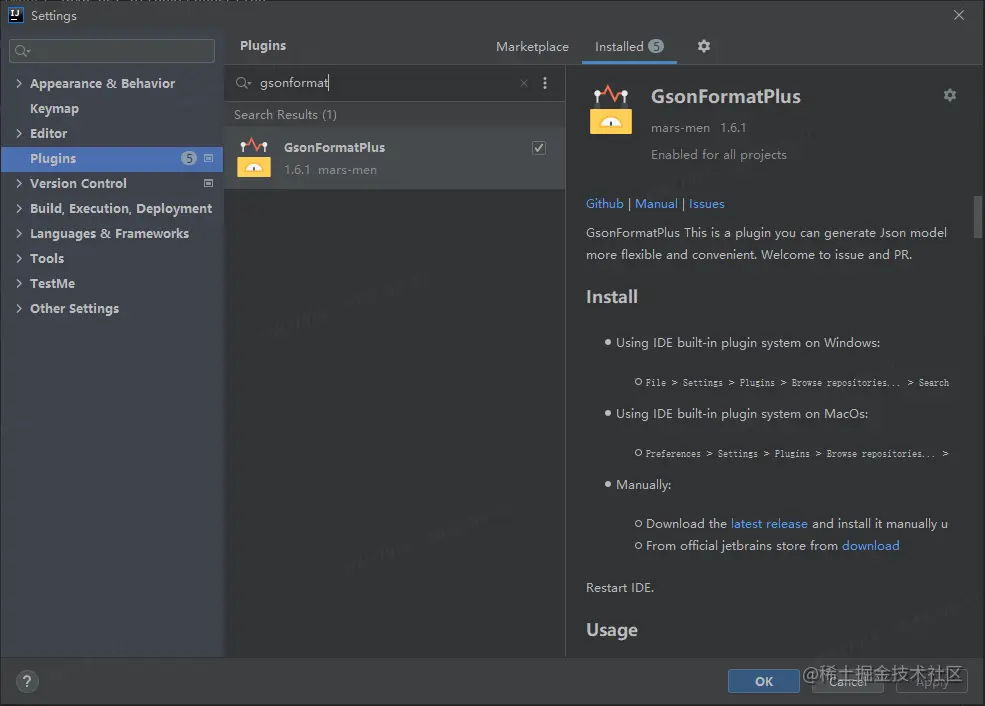The image size is (985, 706).
Task: Select Version Control in settings tree
Action: point(78,183)
